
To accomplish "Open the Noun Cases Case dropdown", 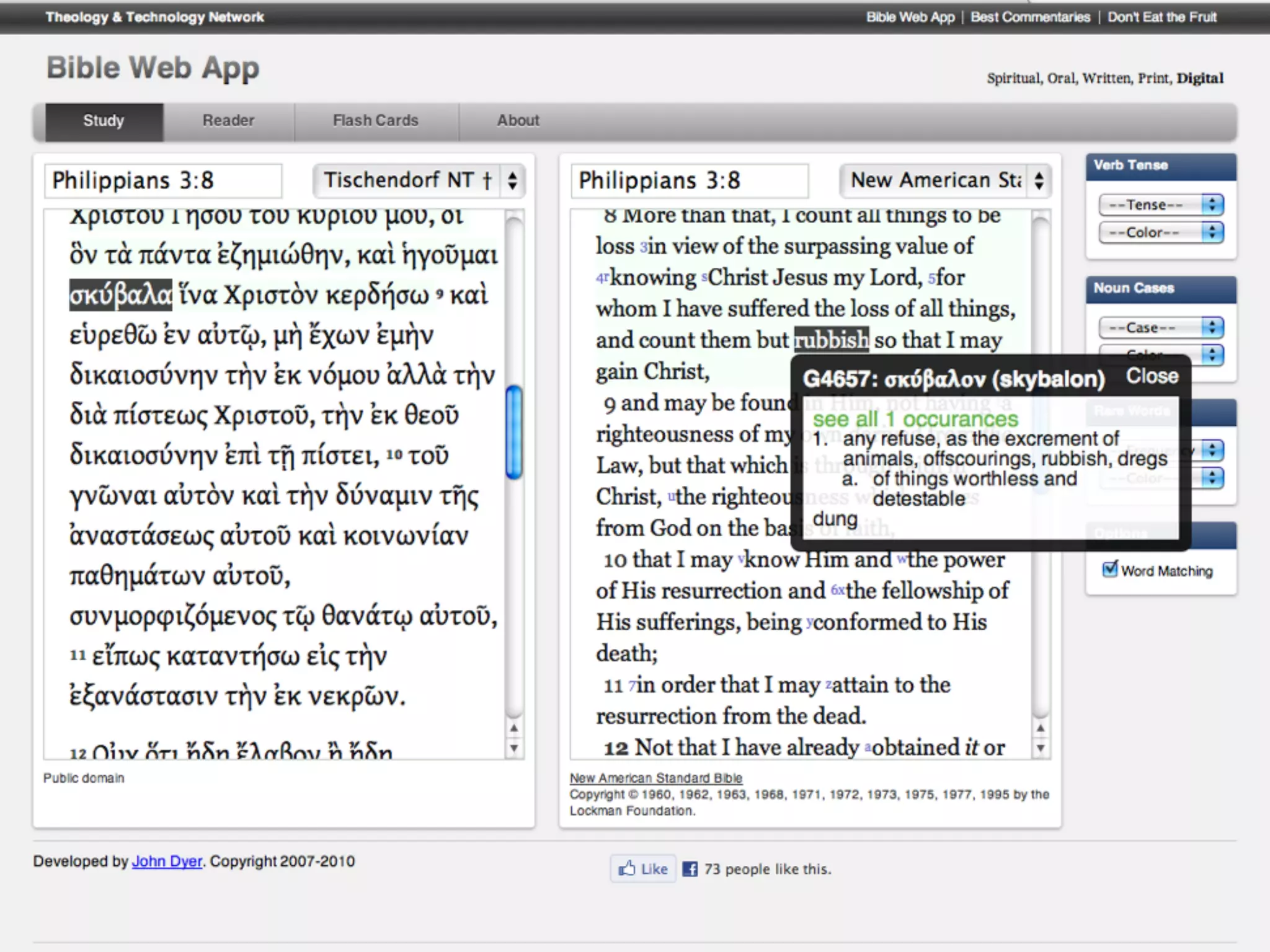I will tap(1161, 327).
